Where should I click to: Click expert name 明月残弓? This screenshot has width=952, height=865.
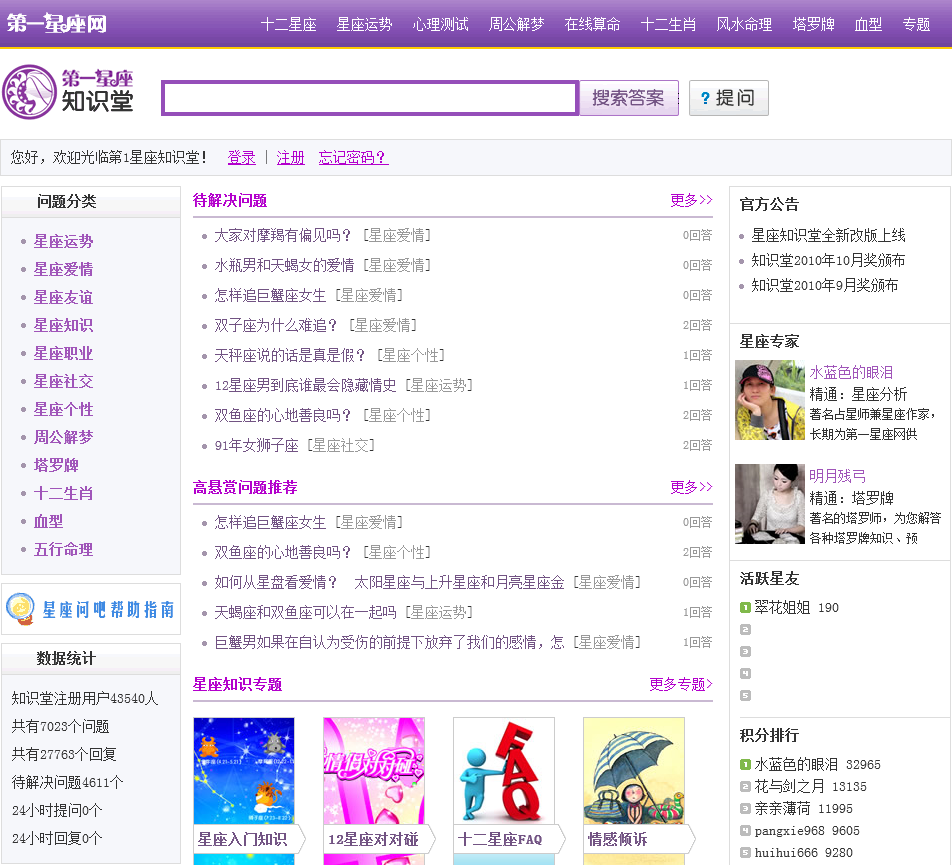tap(837, 476)
